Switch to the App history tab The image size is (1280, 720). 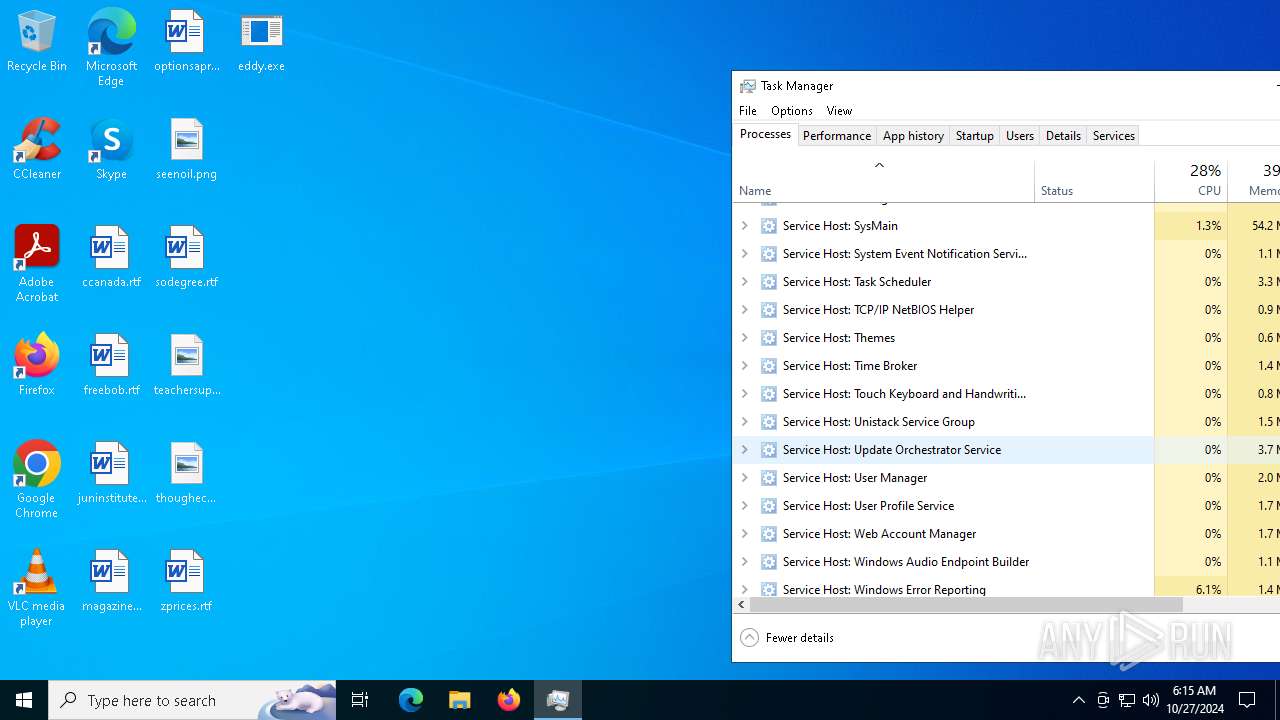pos(913,136)
